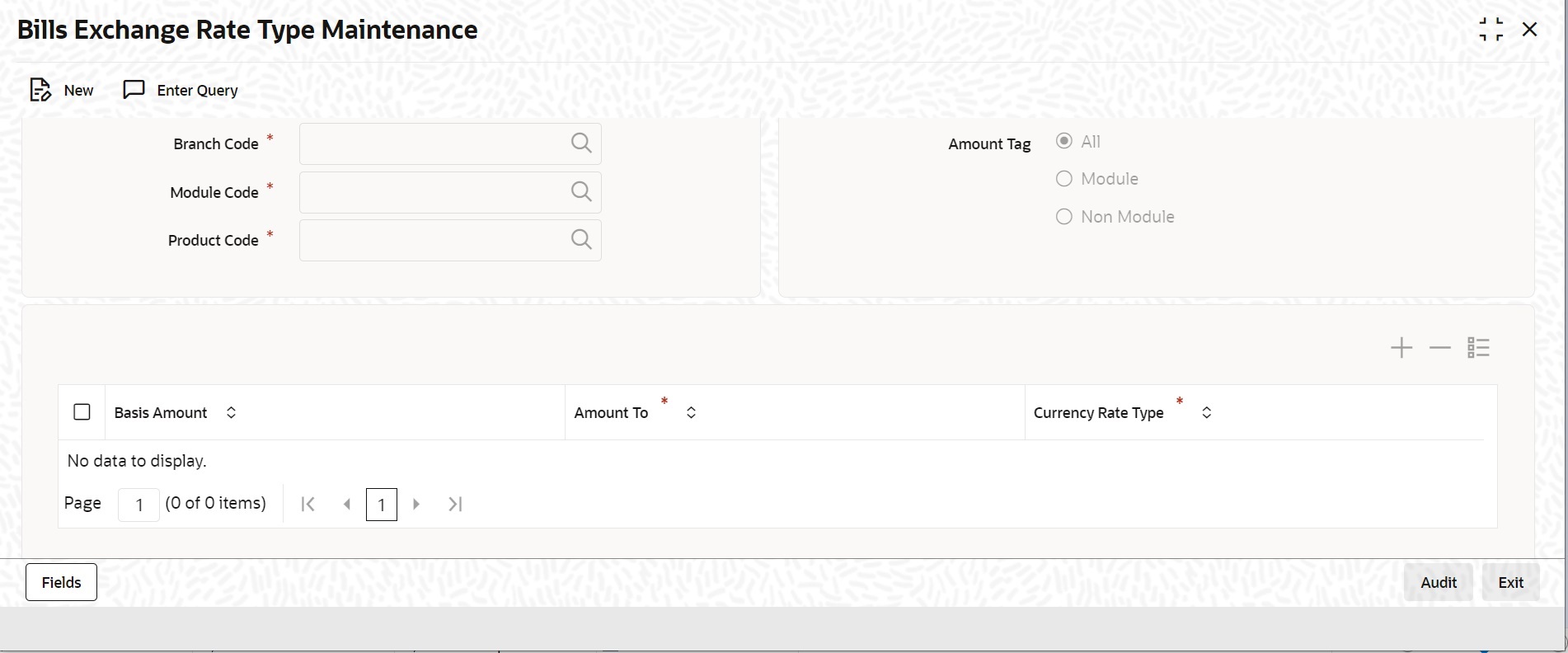Image resolution: width=1568 pixels, height=653 pixels.
Task: Sort by Currency Rate Type column arrows
Action: pos(1206,412)
